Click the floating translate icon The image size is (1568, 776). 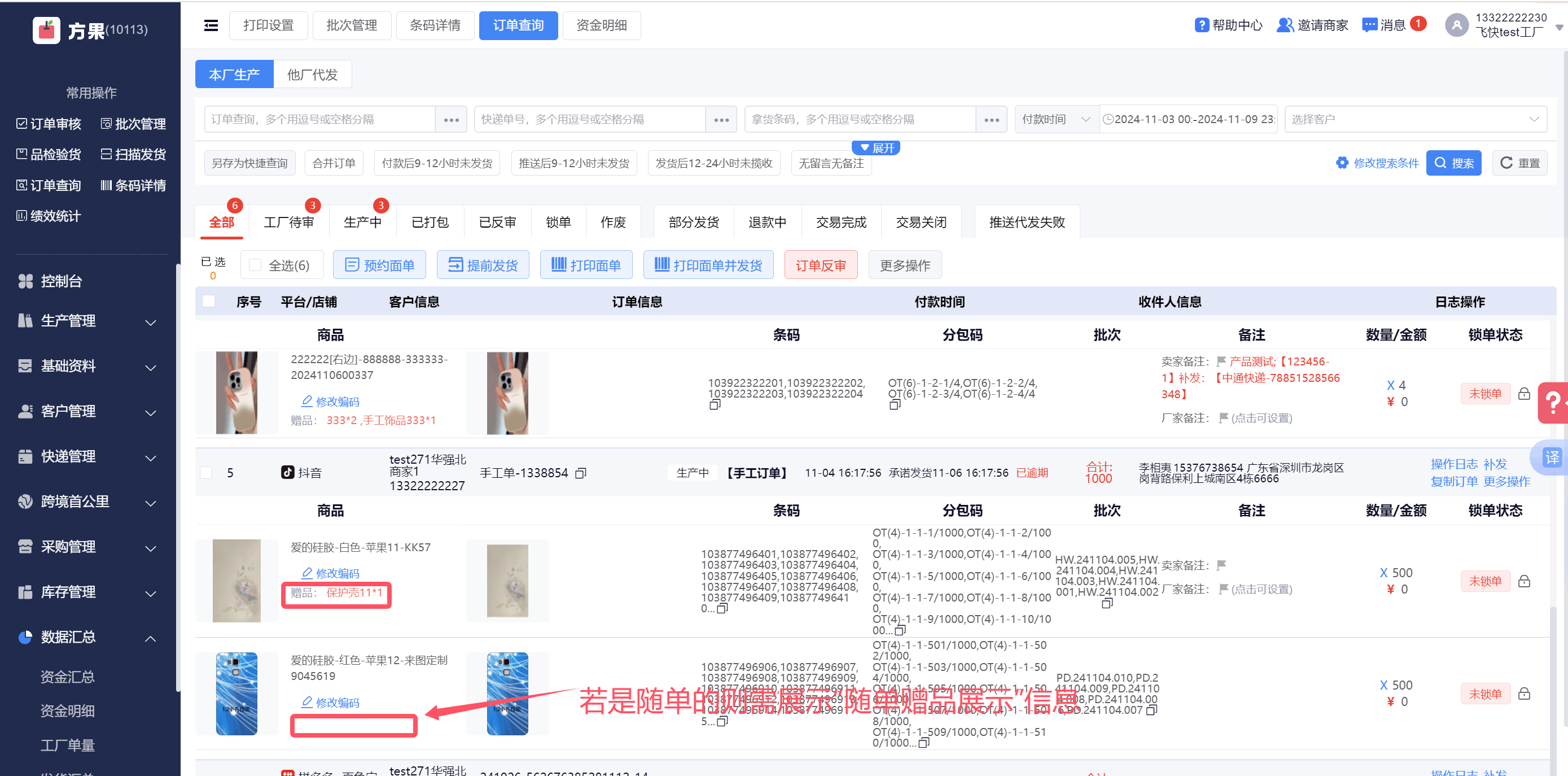click(1551, 457)
